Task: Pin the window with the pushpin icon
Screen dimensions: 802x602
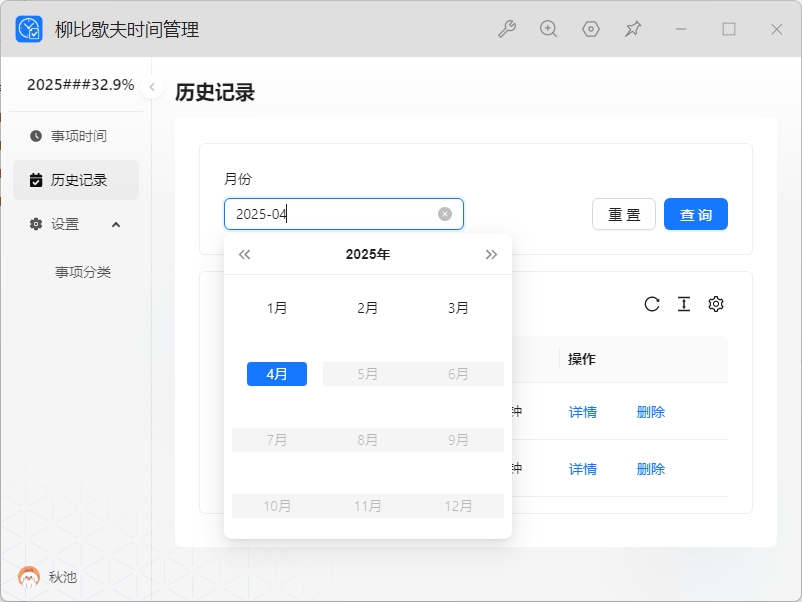Action: click(633, 29)
